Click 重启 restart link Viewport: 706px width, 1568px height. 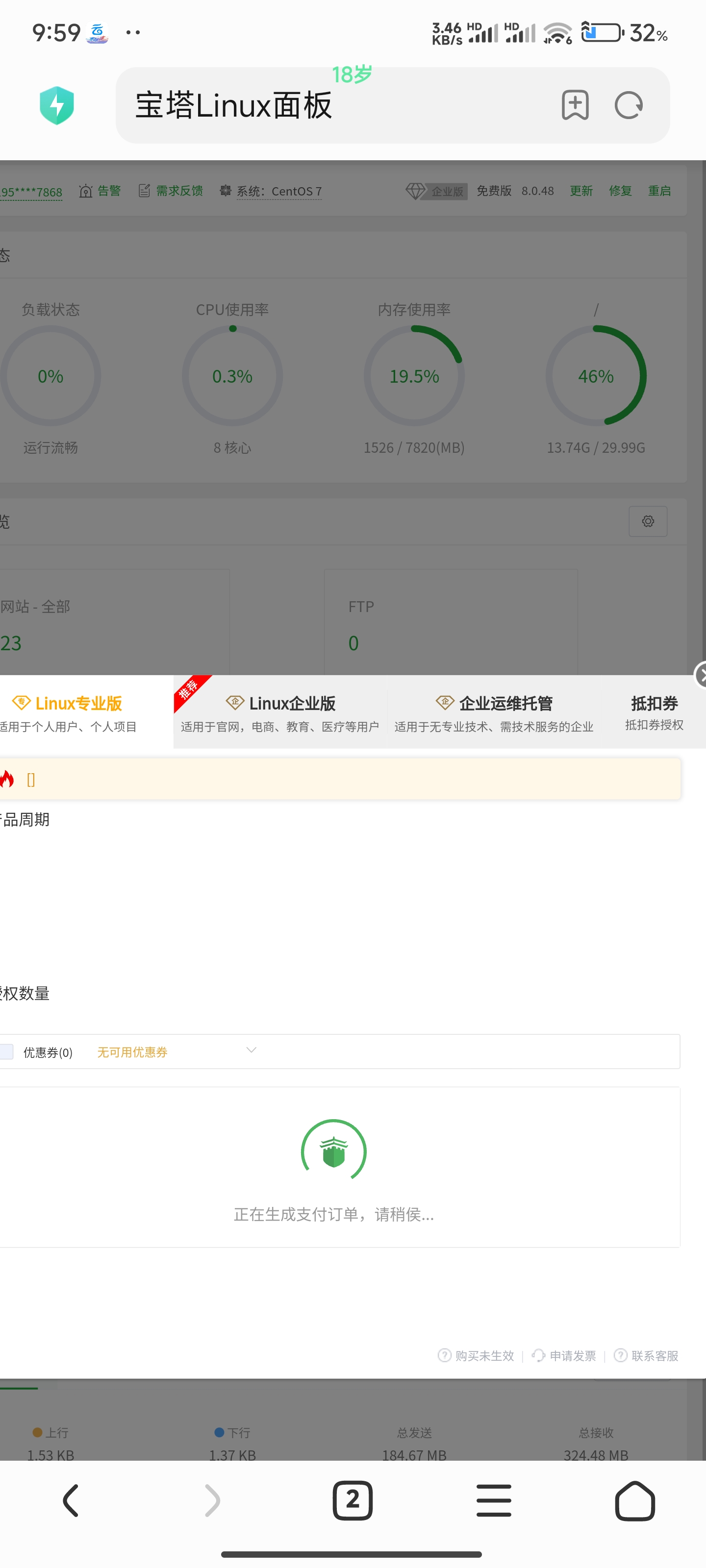coord(659,191)
